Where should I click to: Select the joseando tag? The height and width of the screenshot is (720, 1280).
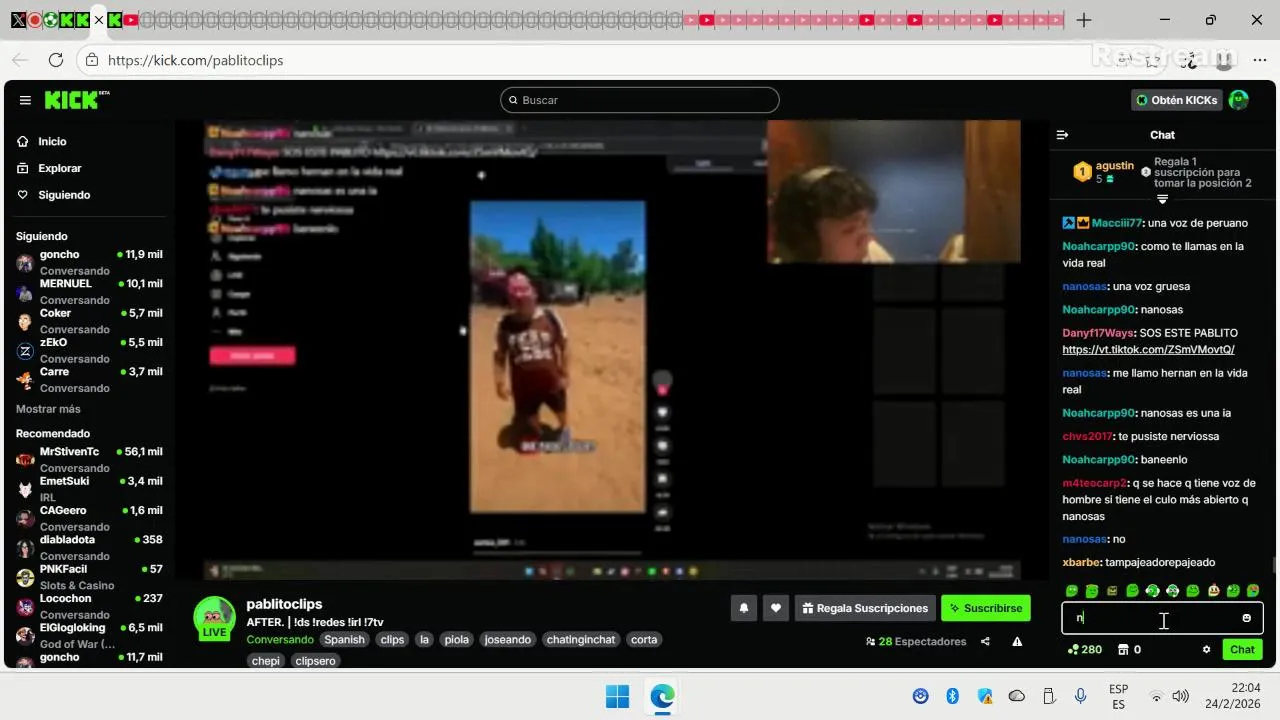[x=507, y=640]
